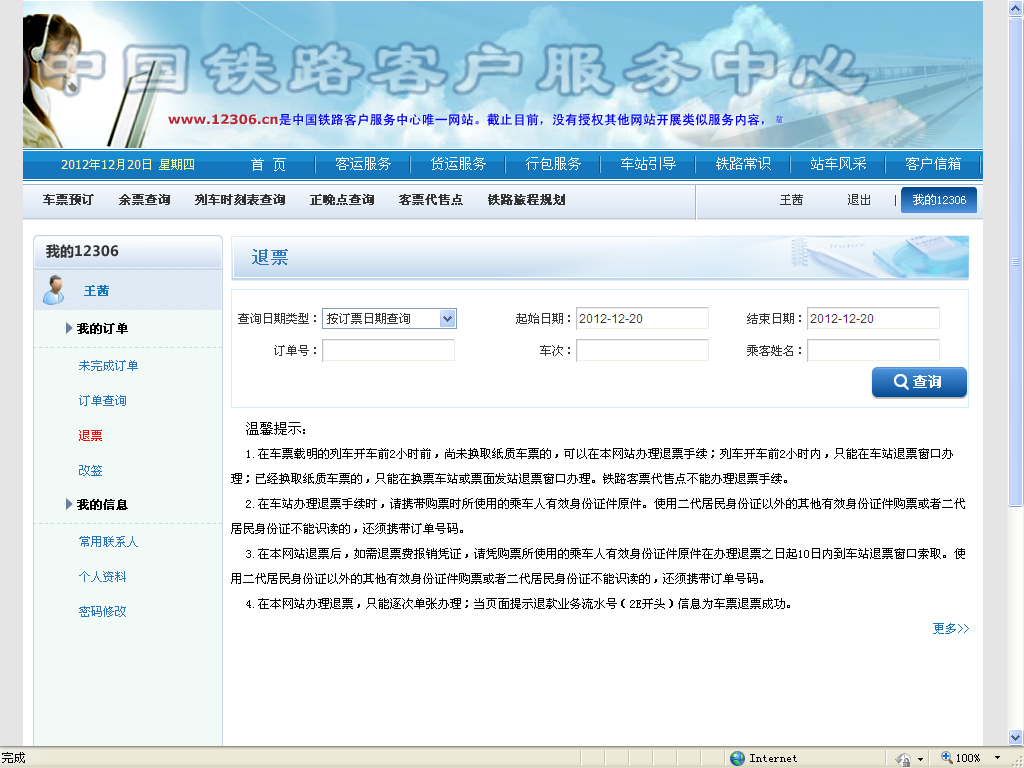Open 订单查询 in sidebar
1024x768 pixels.
103,400
